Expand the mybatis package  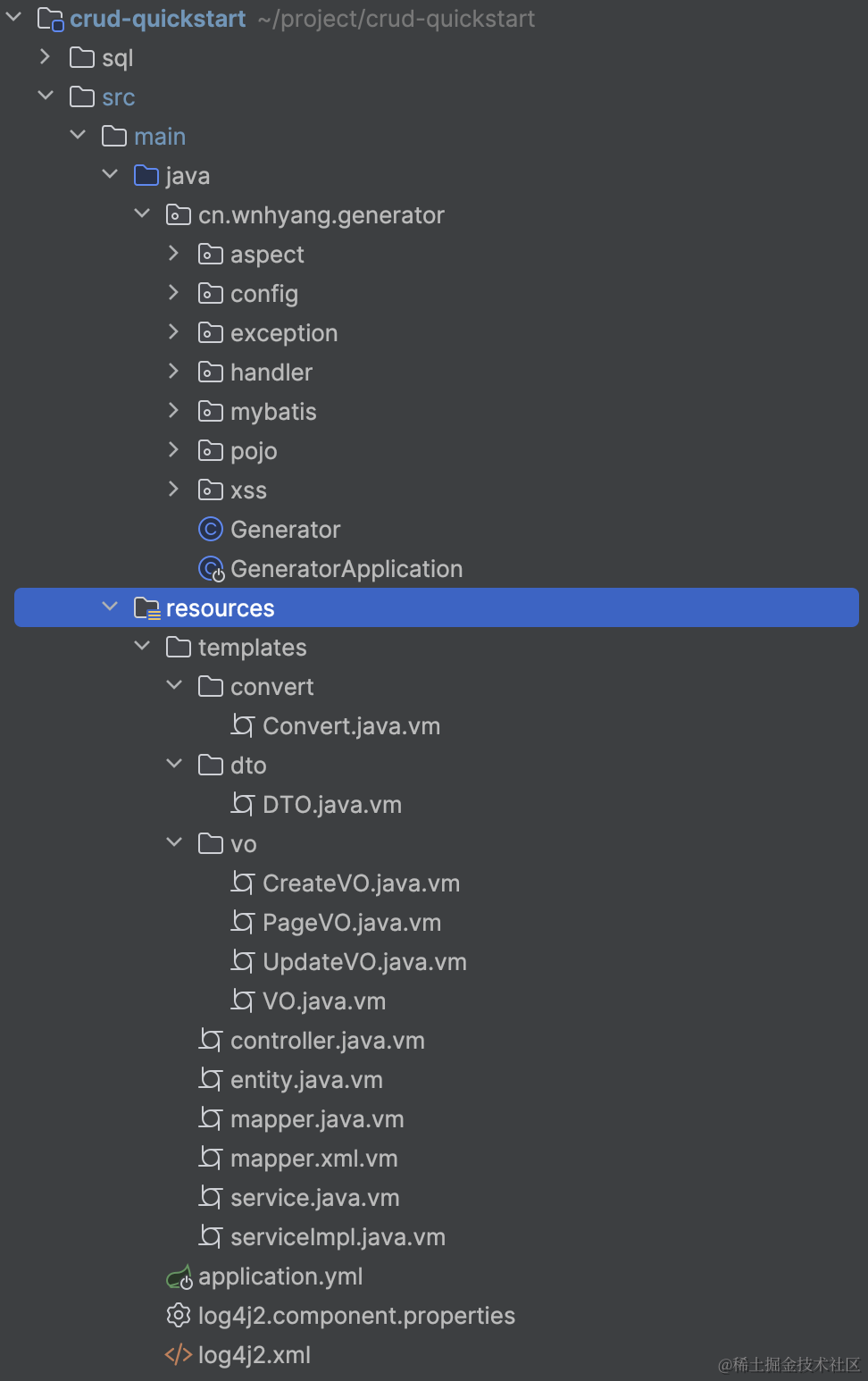(172, 411)
